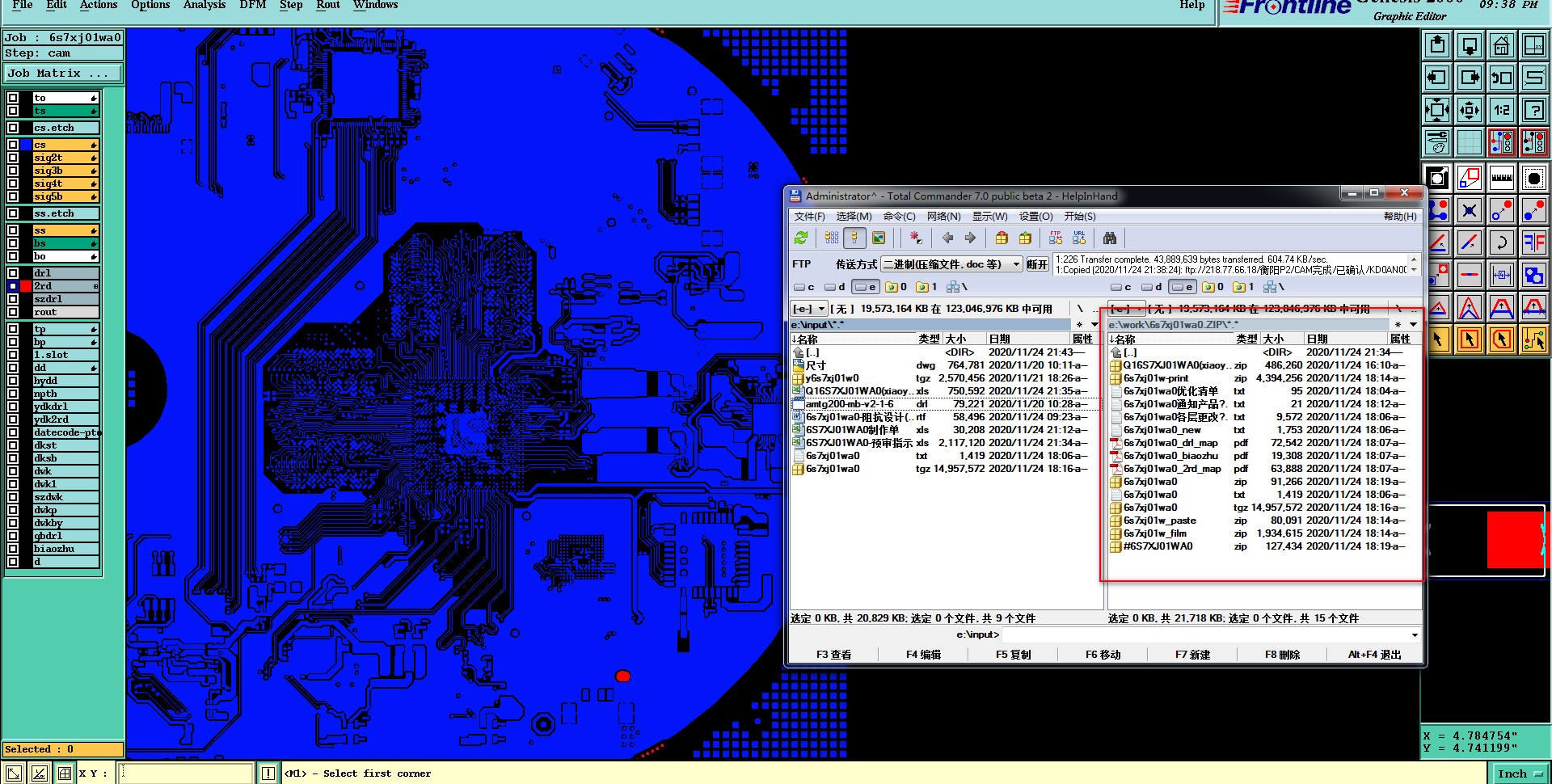Click the F8 删除 button
This screenshot has width=1552, height=784.
click(x=1283, y=655)
